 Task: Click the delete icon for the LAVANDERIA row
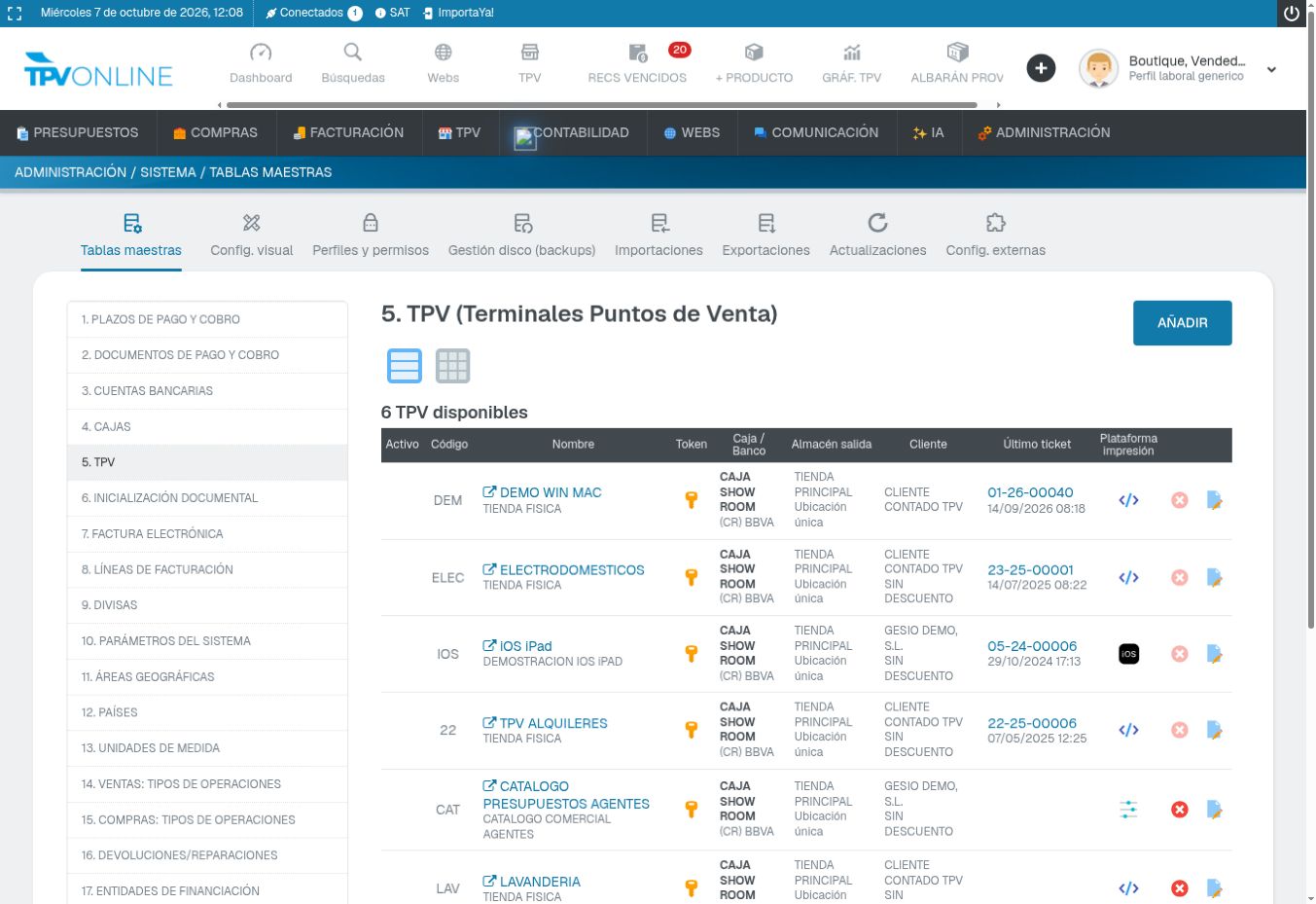(x=1180, y=888)
